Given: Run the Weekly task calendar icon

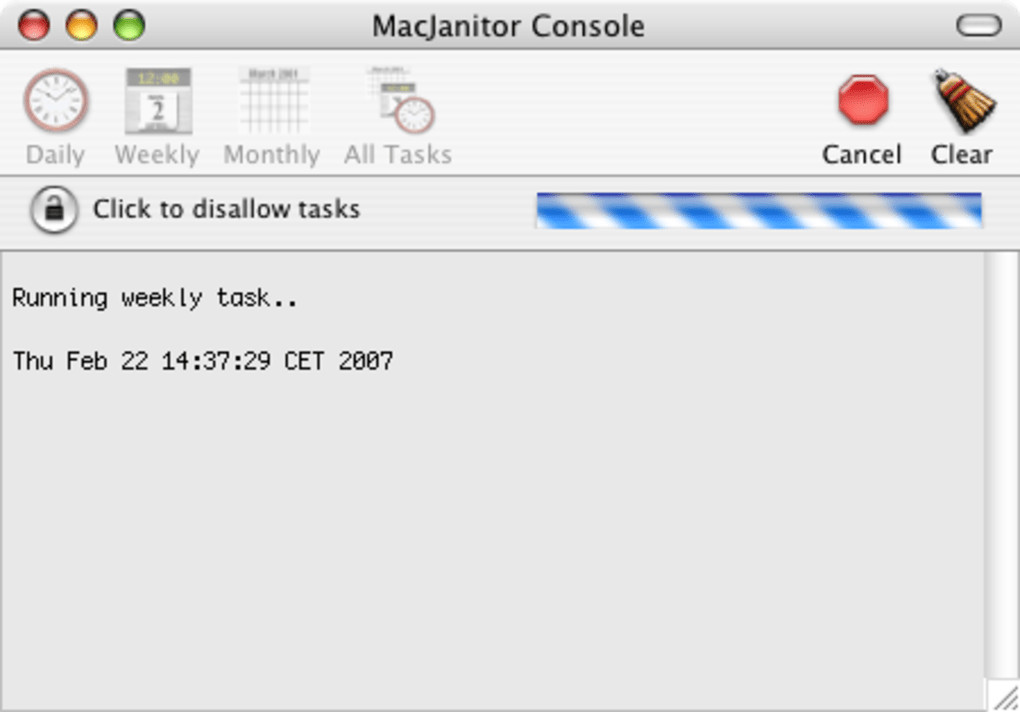Looking at the screenshot, I should pos(158,101).
